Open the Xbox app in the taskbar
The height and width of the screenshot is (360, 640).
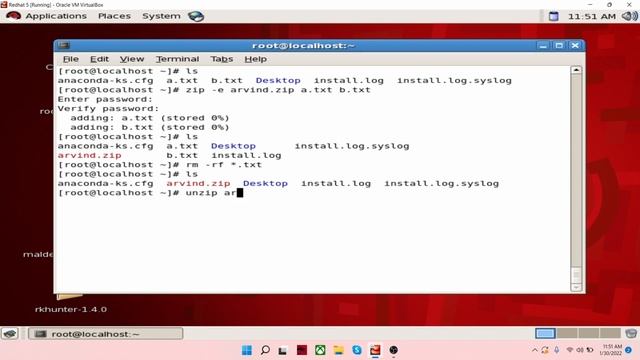pos(320,350)
